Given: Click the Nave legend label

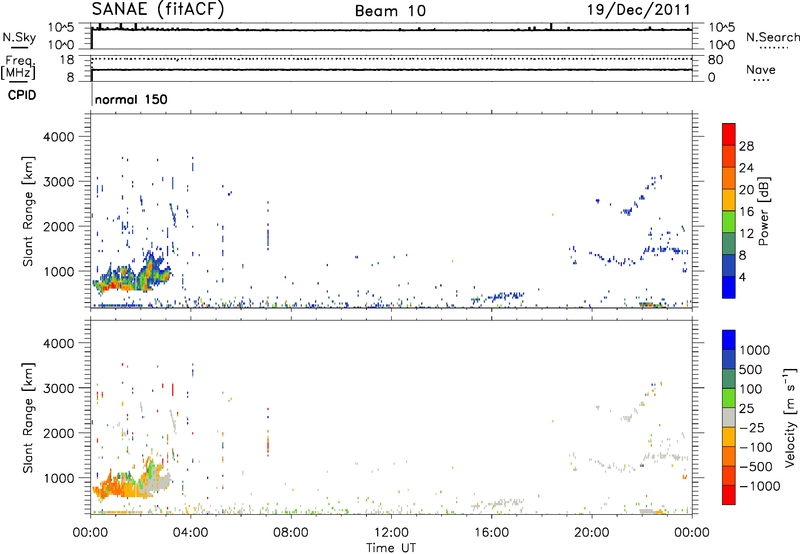Looking at the screenshot, I should click(x=761, y=69).
